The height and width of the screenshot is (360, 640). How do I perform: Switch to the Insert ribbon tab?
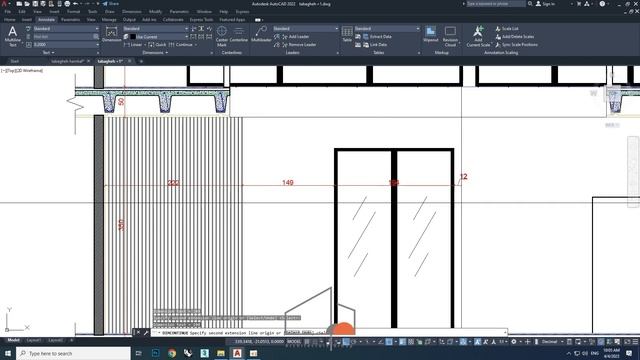click(x=27, y=20)
